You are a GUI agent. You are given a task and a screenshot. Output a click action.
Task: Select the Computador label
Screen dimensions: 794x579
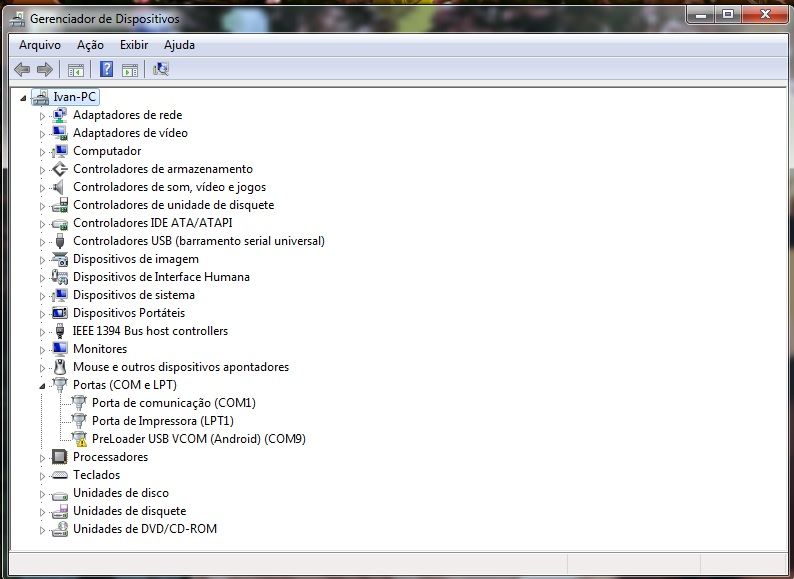tap(107, 151)
